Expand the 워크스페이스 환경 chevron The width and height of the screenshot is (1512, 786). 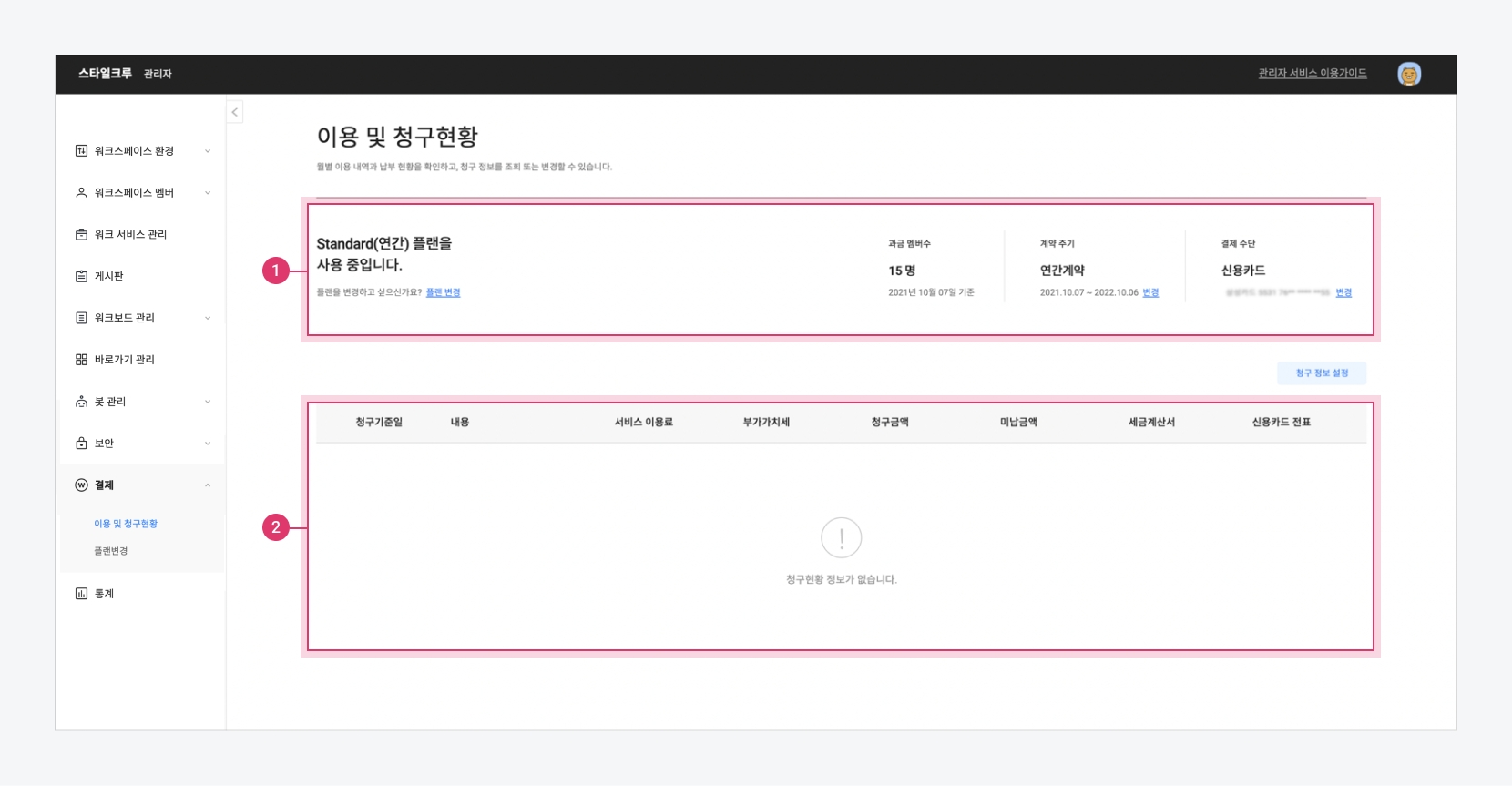[208, 151]
